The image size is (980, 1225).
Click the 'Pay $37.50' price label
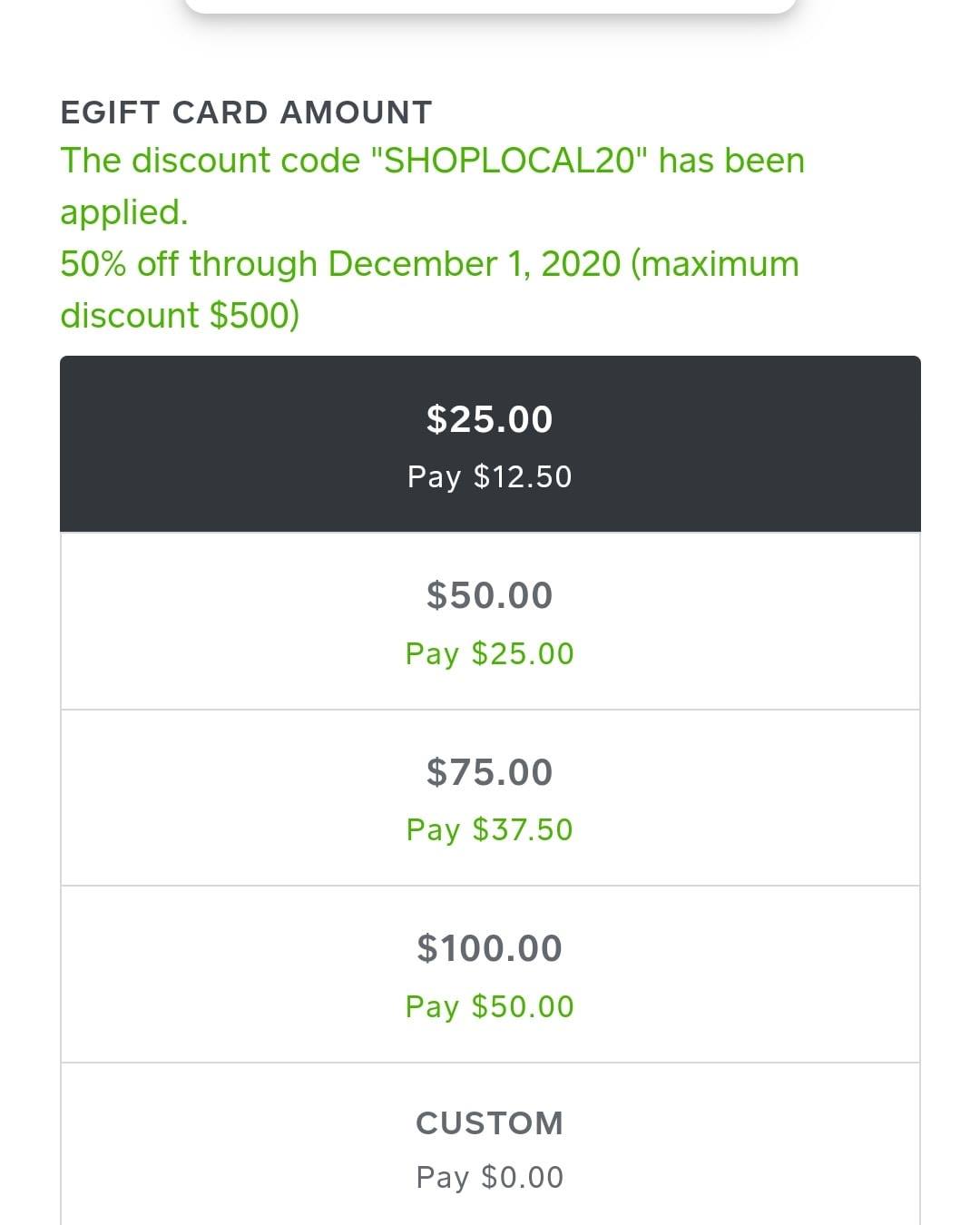pos(490,829)
